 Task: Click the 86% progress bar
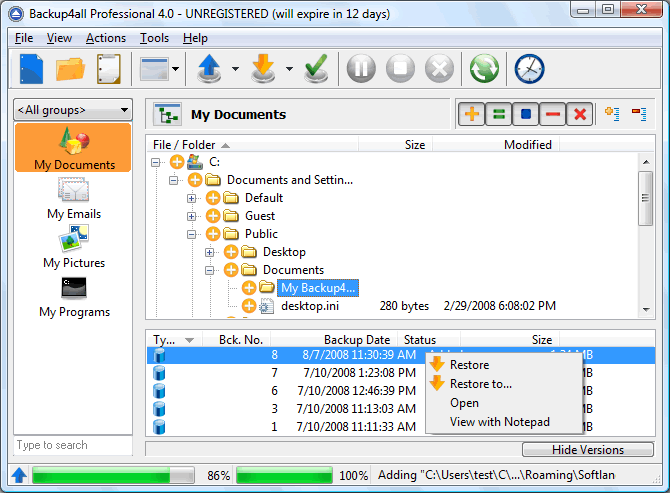point(113,476)
